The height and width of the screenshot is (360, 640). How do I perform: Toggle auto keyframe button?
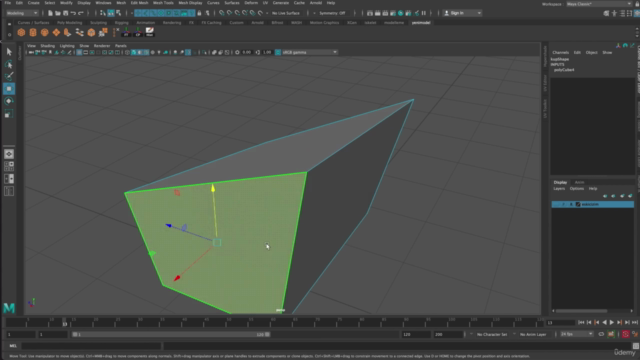pos(625,334)
